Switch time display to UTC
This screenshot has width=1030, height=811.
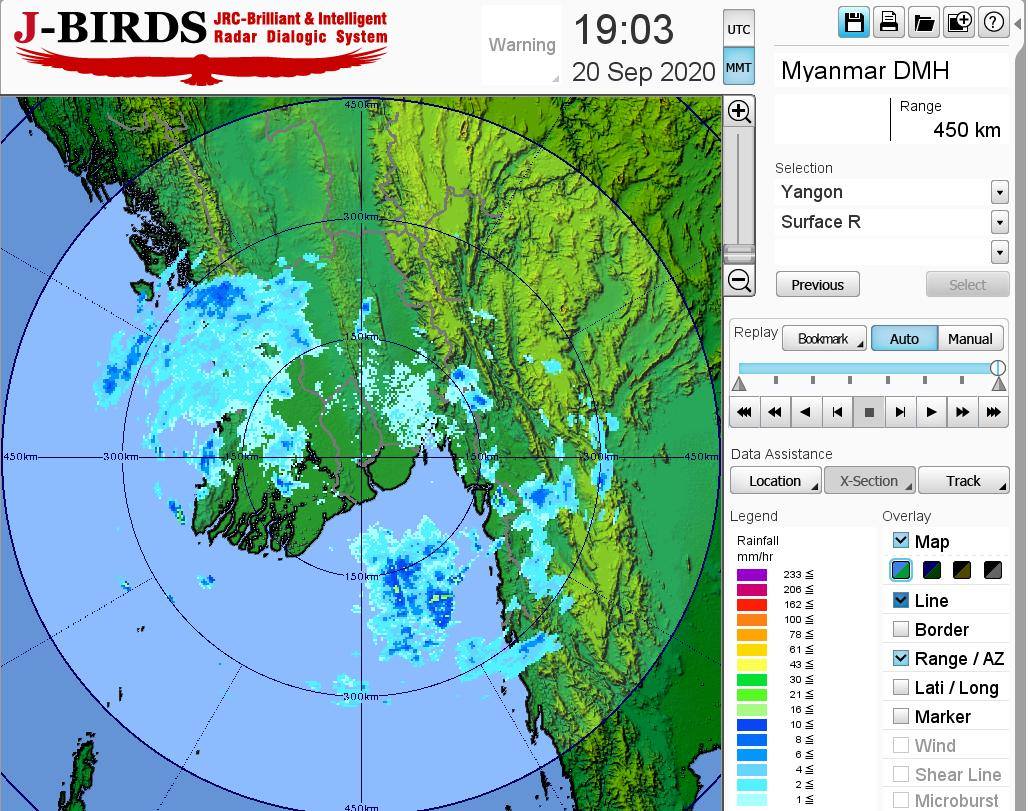(x=738, y=29)
